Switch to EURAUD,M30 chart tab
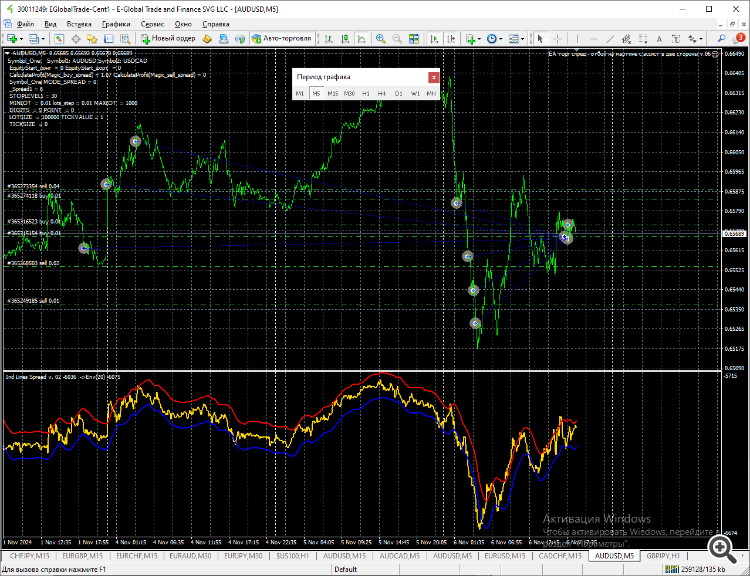Screen dimensions: 750x576 pyautogui.click(x=190, y=556)
